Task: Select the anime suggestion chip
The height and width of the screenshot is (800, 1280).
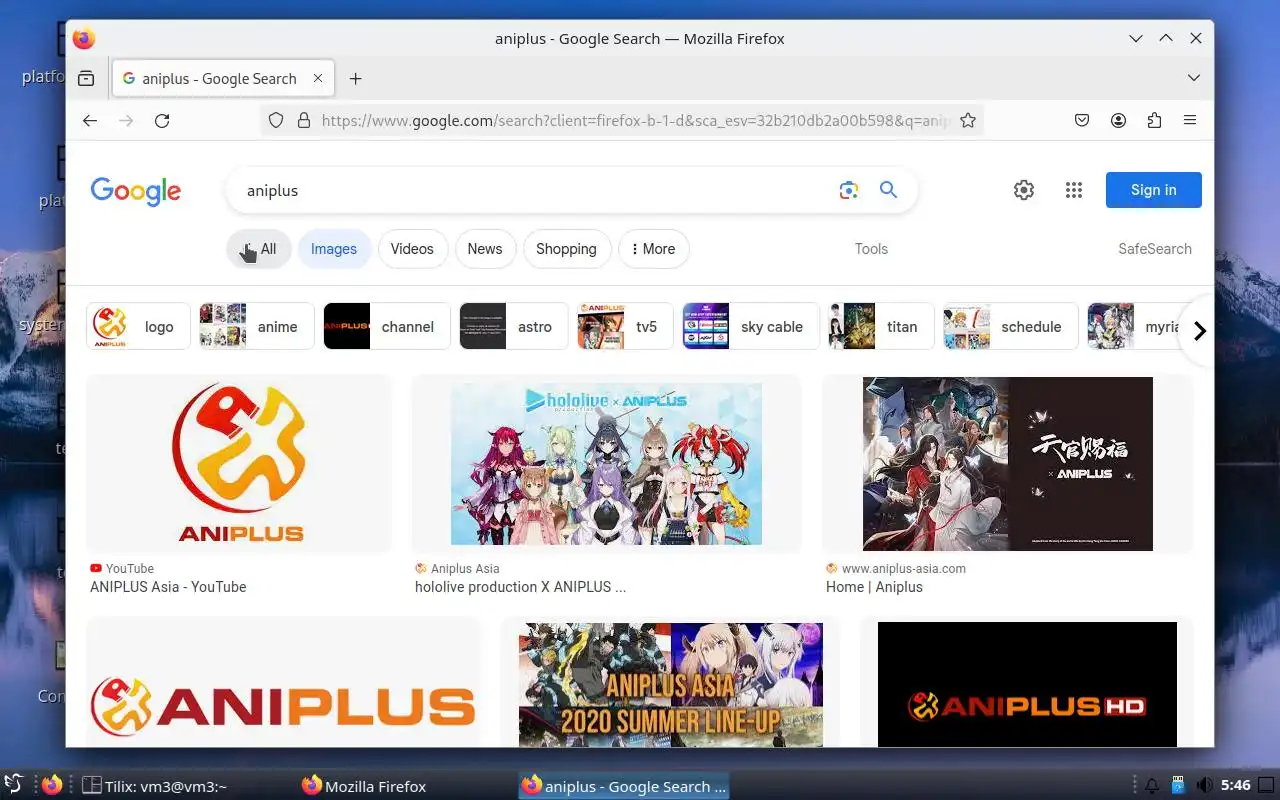Action: pyautogui.click(x=256, y=326)
